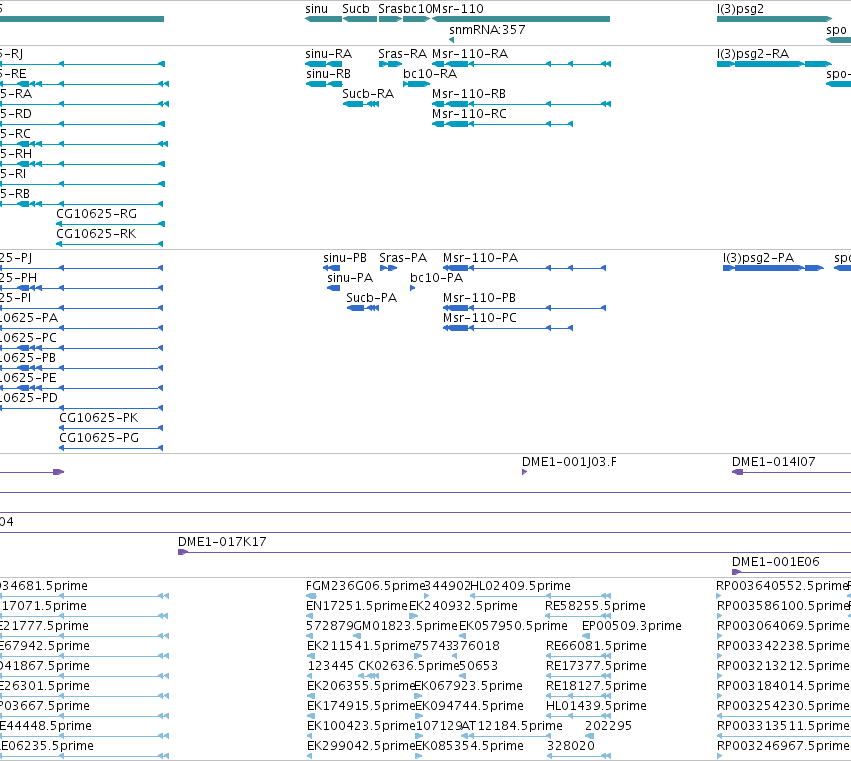Click the DME1-001E06 clone label
This screenshot has height=761, width=851.
pyautogui.click(x=776, y=562)
